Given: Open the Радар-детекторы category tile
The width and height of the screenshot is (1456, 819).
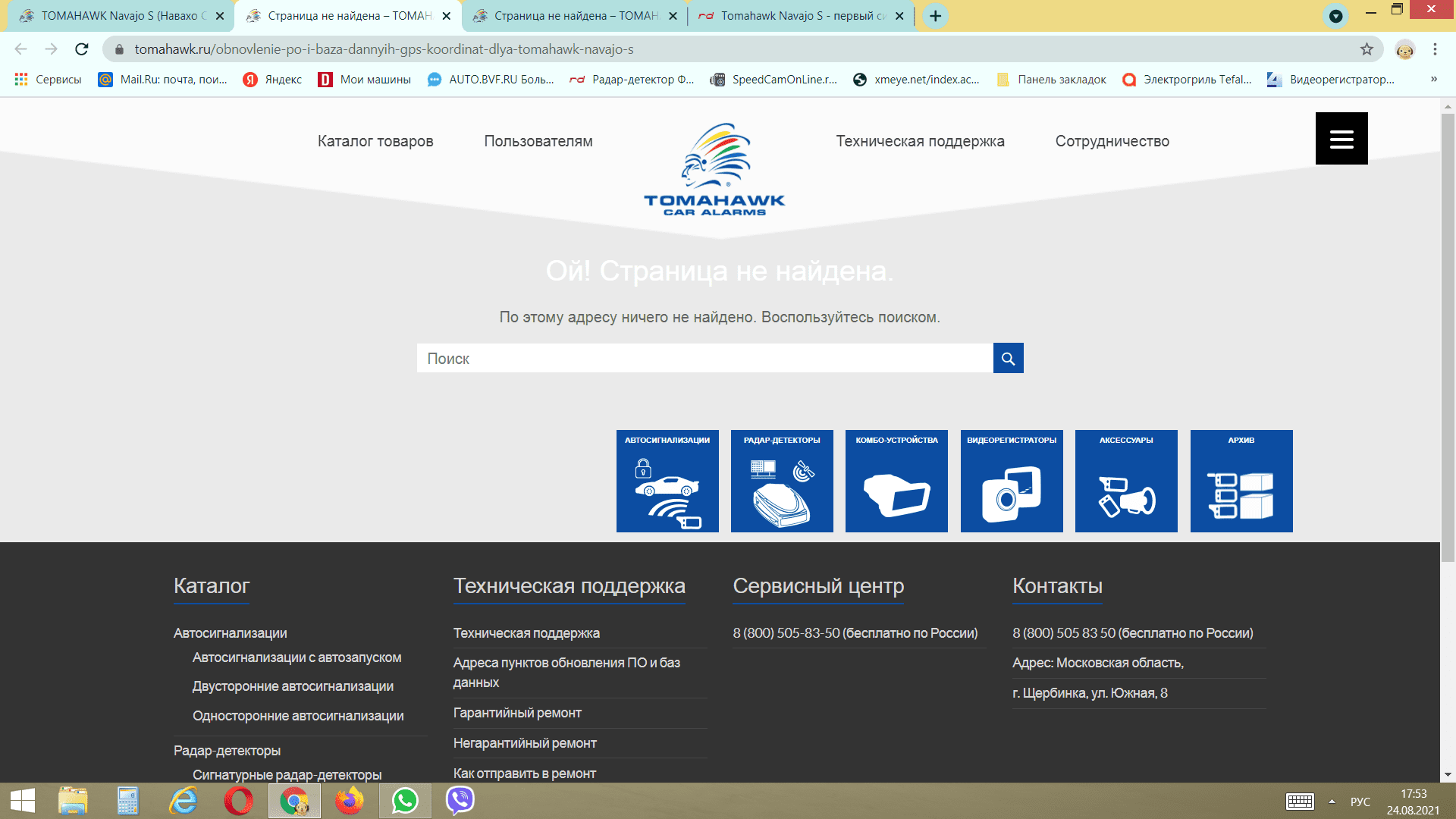Looking at the screenshot, I should (782, 481).
